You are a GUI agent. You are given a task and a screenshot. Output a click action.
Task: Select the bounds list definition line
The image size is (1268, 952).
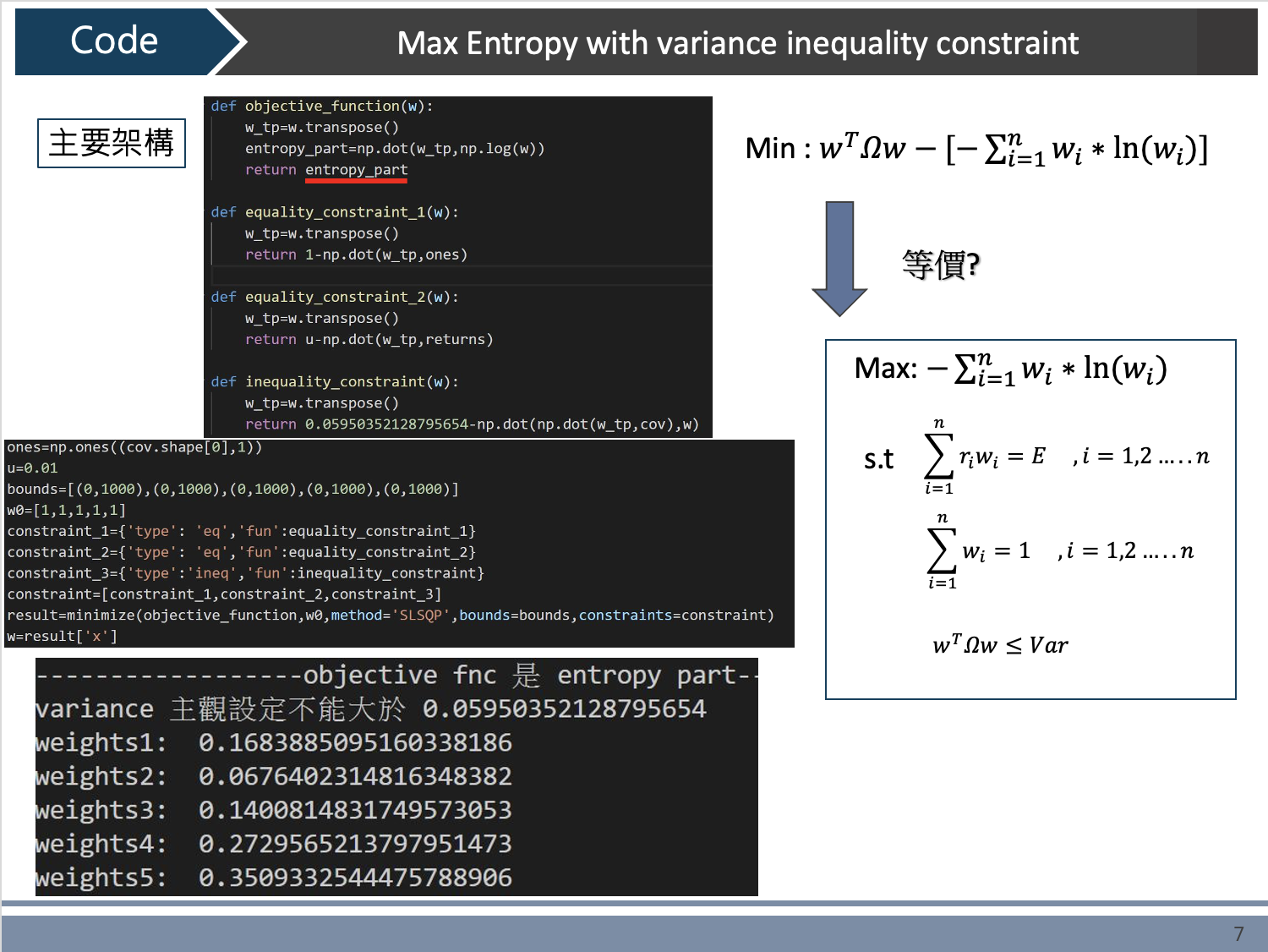pyautogui.click(x=232, y=488)
